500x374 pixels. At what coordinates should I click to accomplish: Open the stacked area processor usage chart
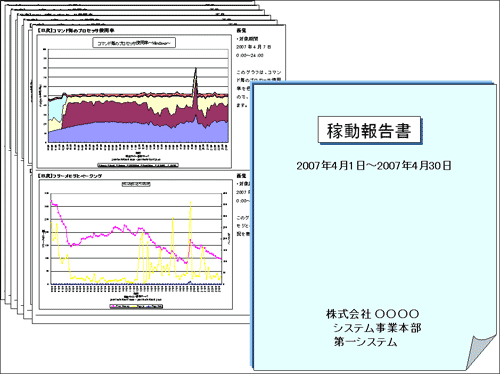(134, 101)
